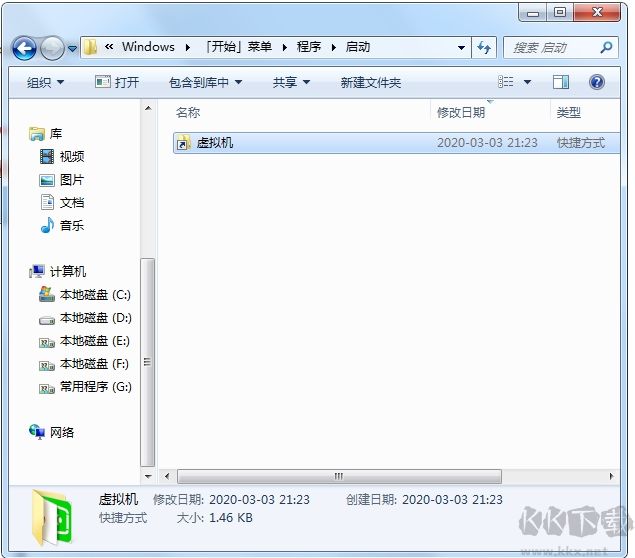Select the 虚拟机 shortcut file
The image size is (635, 558).
click(396, 143)
